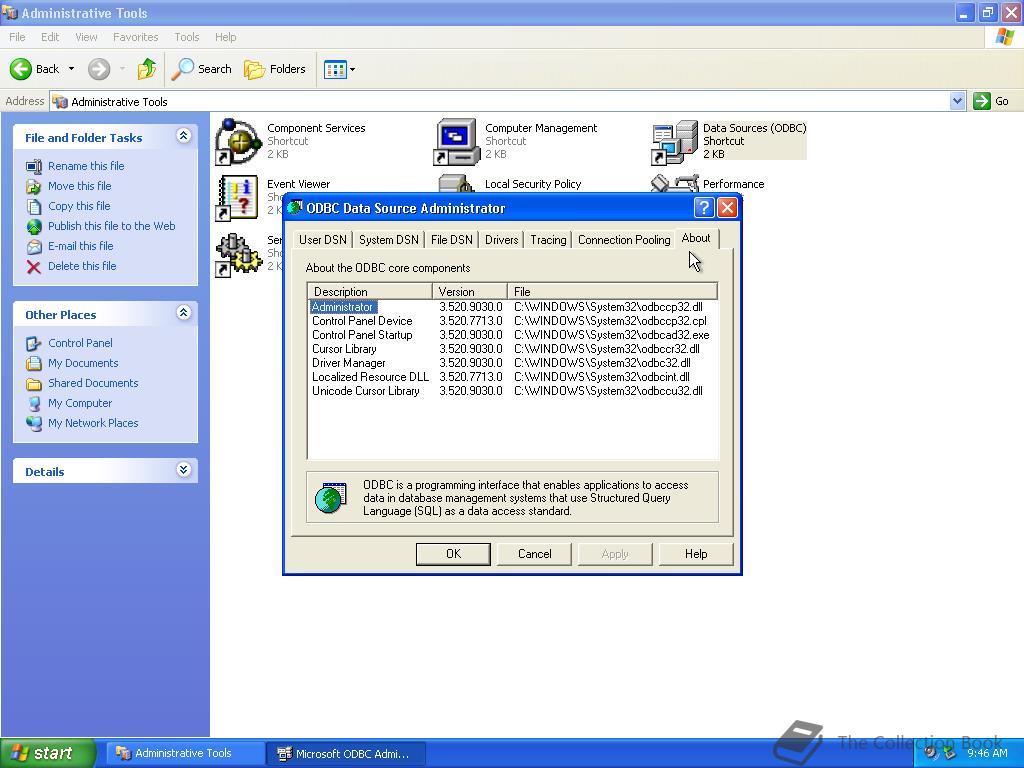Switch to the Connection Pooling tab
This screenshot has width=1024, height=768.
pos(624,240)
